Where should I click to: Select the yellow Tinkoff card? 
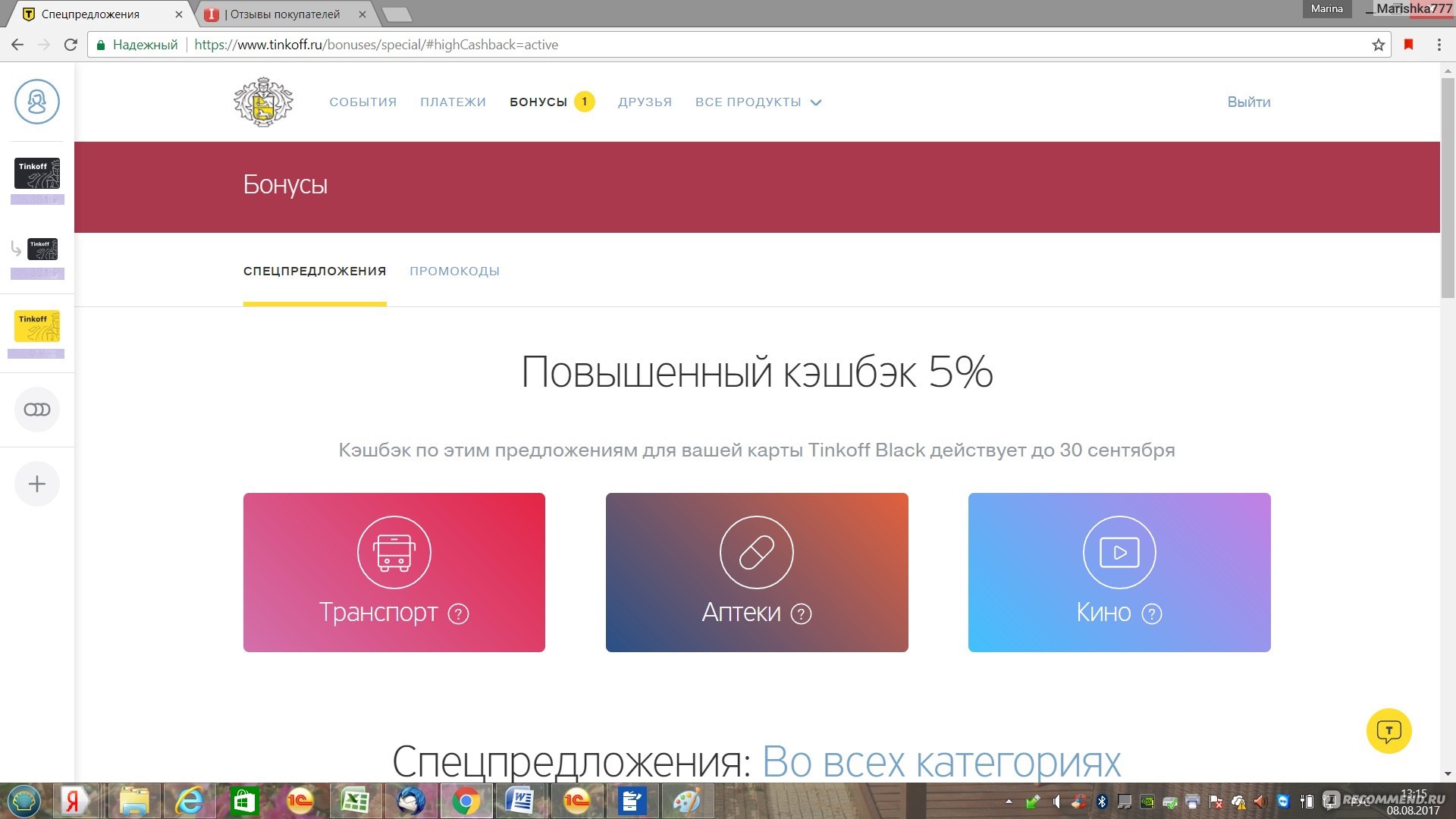(x=36, y=326)
